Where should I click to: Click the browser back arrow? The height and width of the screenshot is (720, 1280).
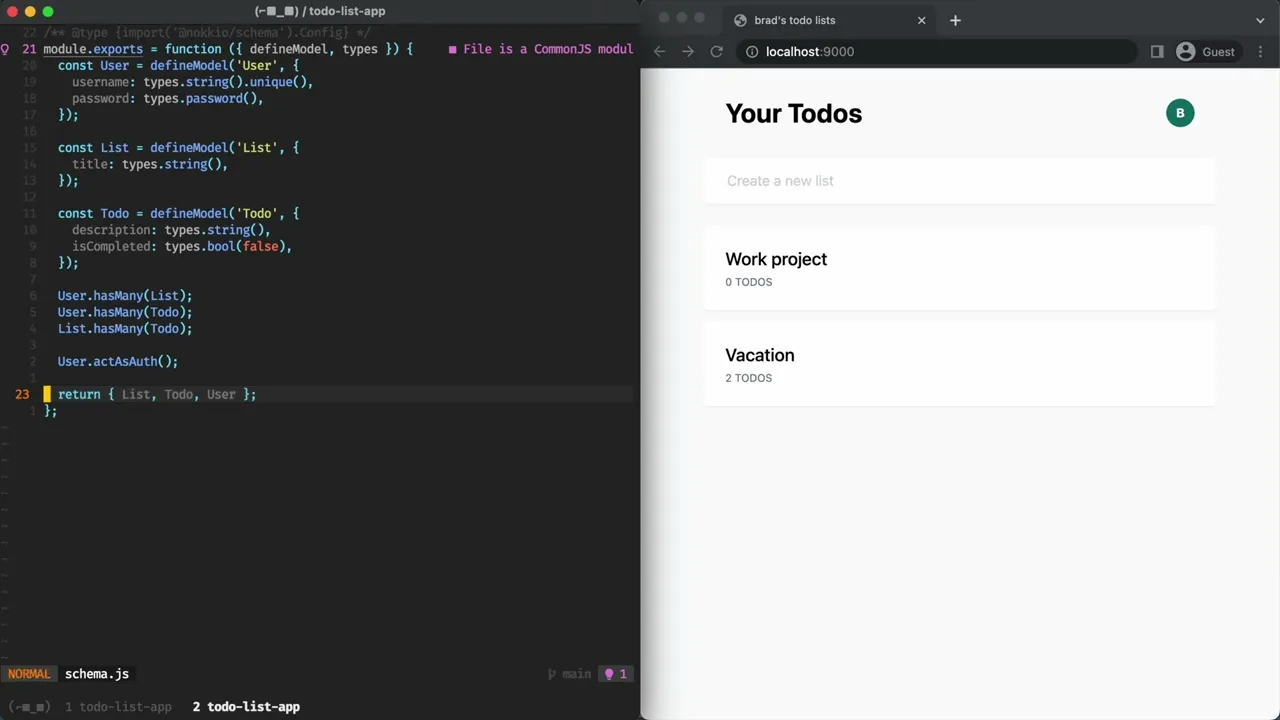click(659, 52)
